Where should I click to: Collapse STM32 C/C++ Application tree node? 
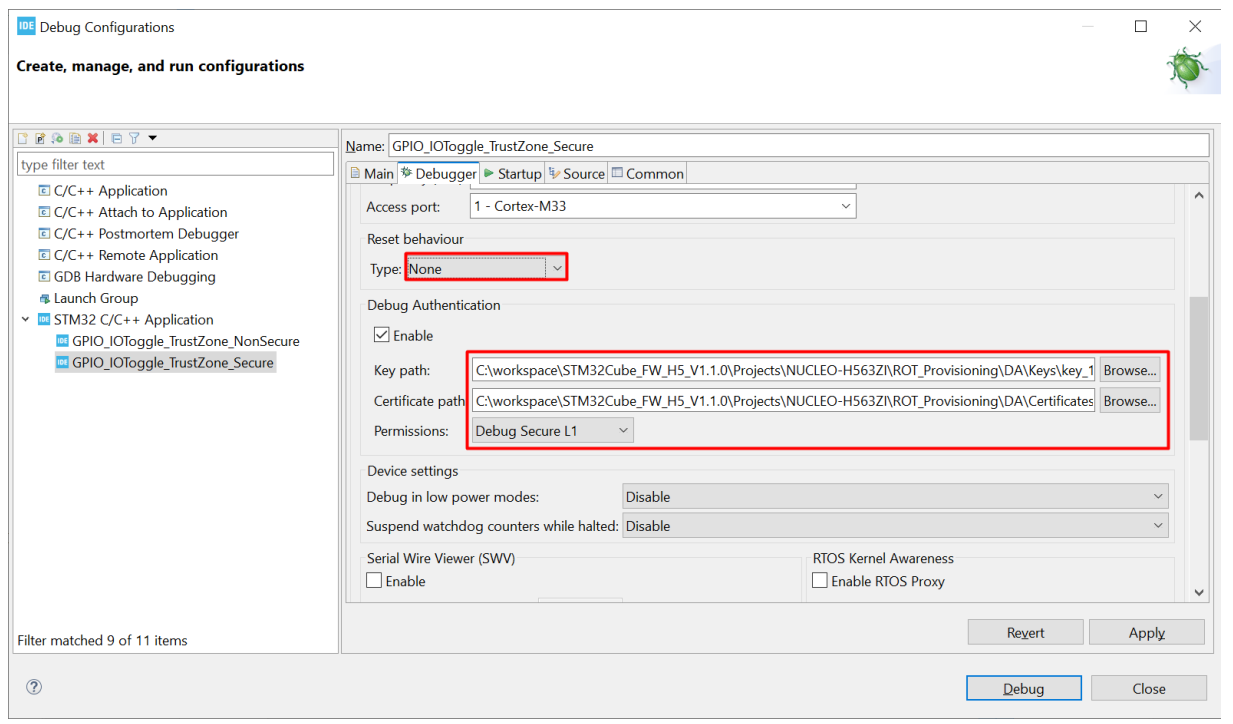[x=25, y=320]
